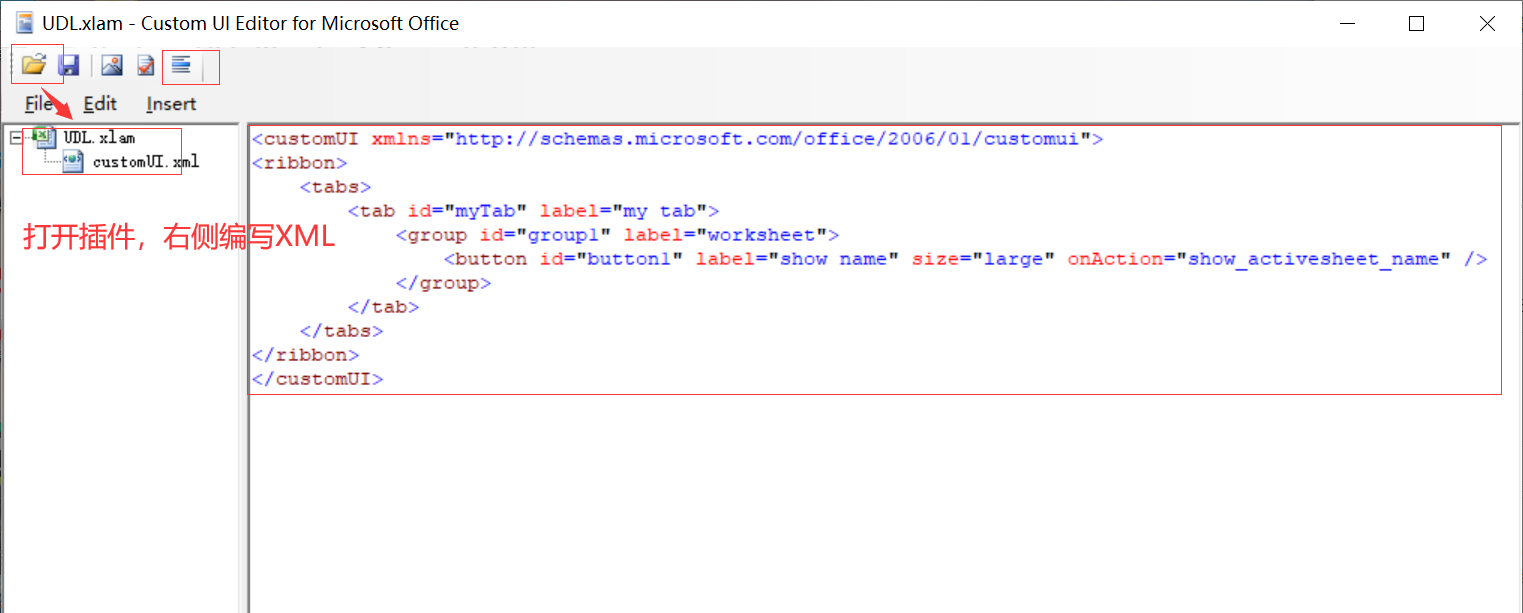The width and height of the screenshot is (1523, 613).
Task: Open the Edit menu
Action: click(x=100, y=103)
